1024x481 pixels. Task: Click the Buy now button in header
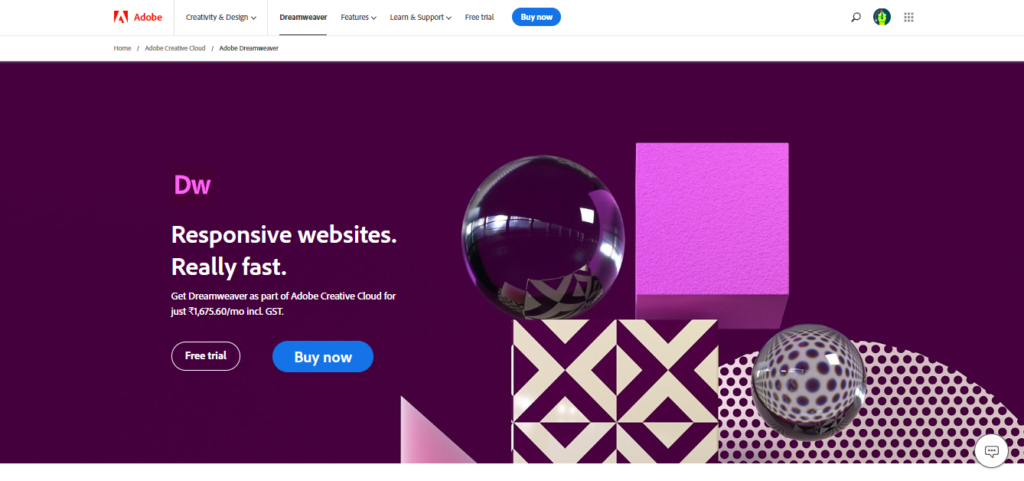coord(536,17)
